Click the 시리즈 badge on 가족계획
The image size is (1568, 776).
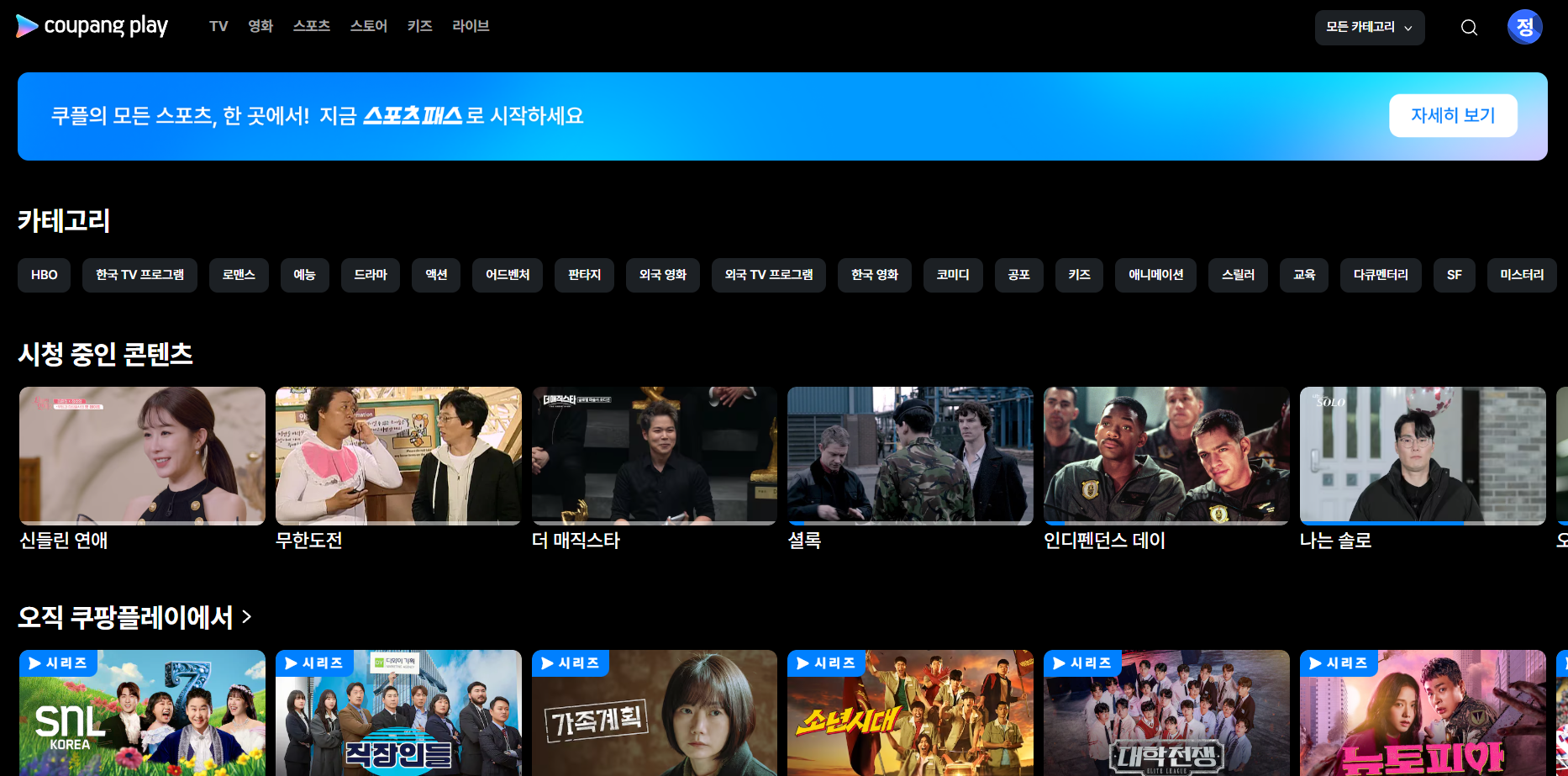(x=571, y=663)
